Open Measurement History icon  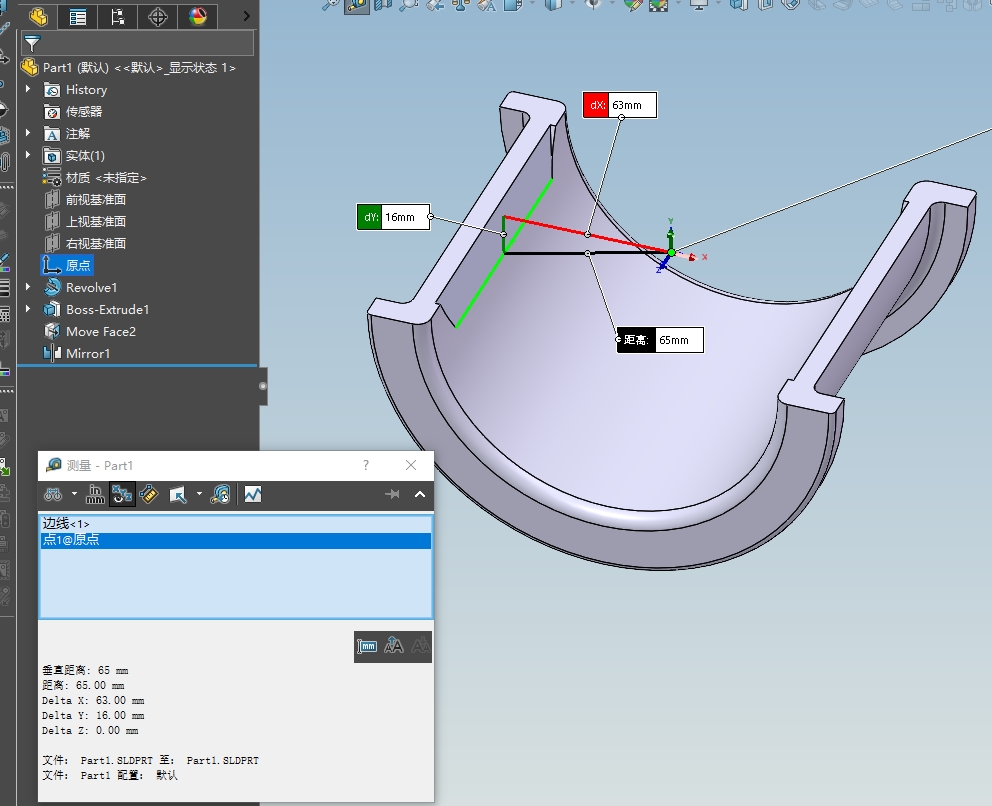(220, 494)
